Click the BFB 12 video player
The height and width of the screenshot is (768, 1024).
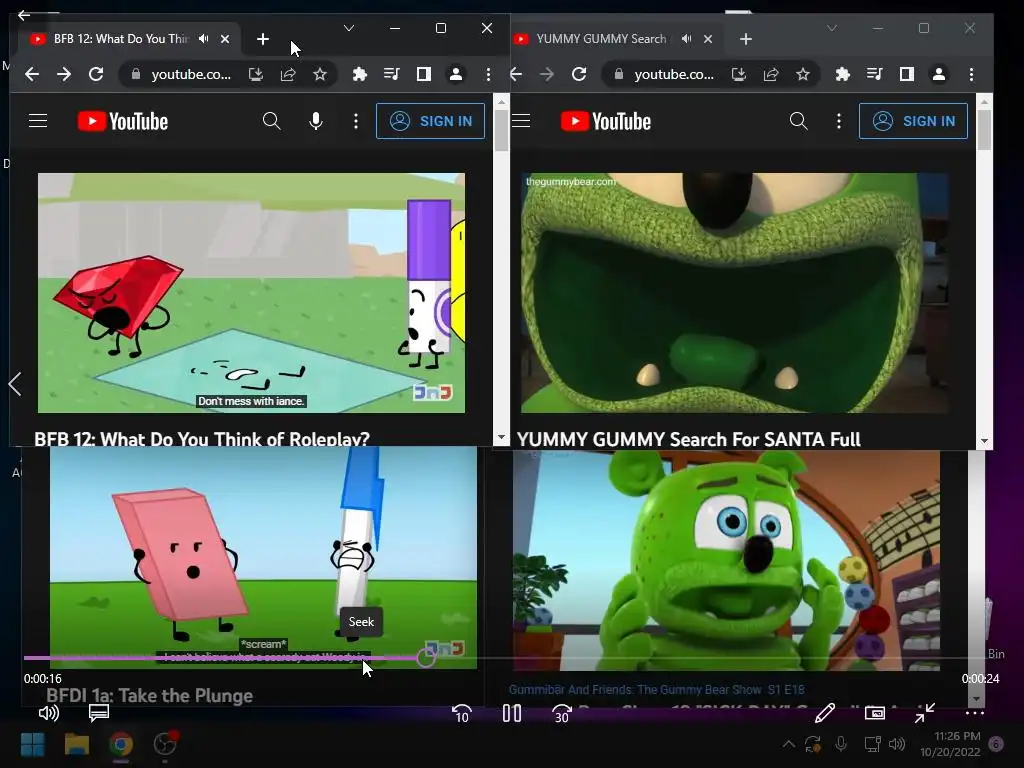coord(251,293)
